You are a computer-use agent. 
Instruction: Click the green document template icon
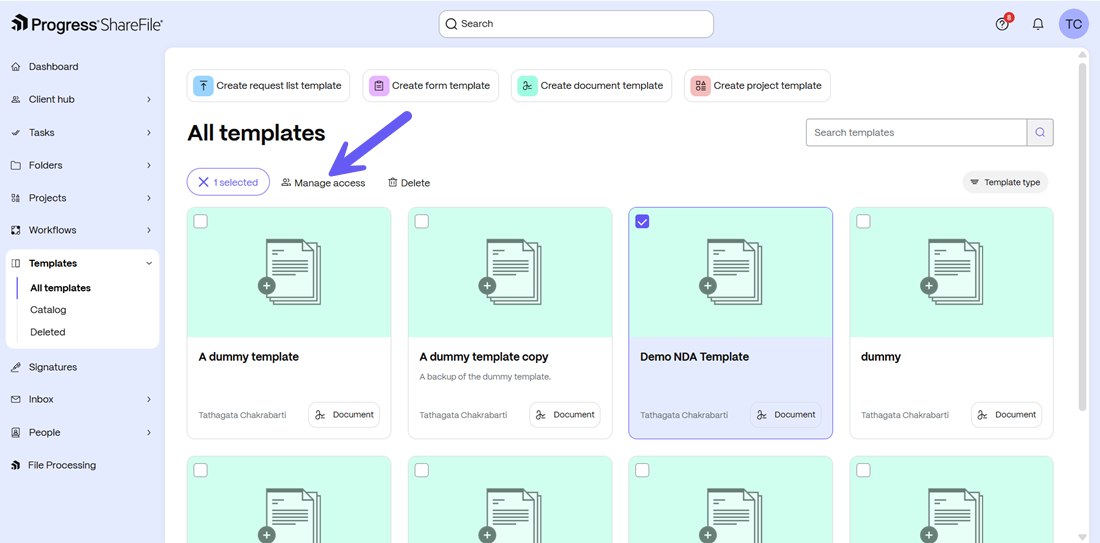(528, 86)
